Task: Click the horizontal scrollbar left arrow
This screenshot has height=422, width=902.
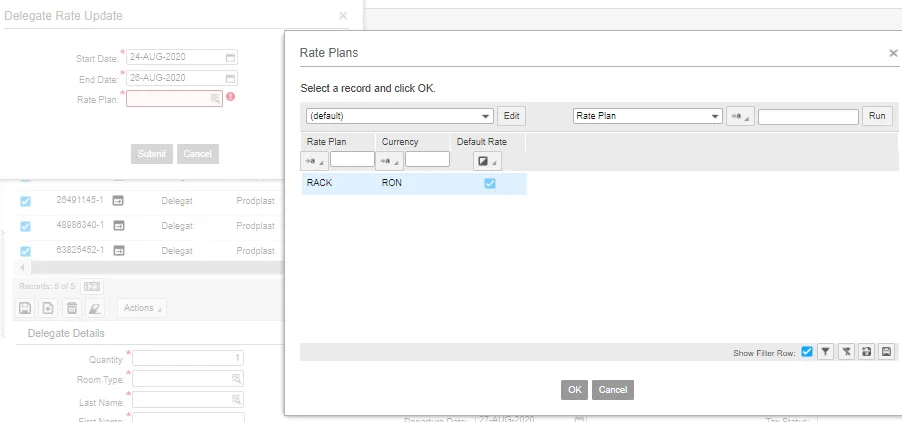Action: (23, 268)
